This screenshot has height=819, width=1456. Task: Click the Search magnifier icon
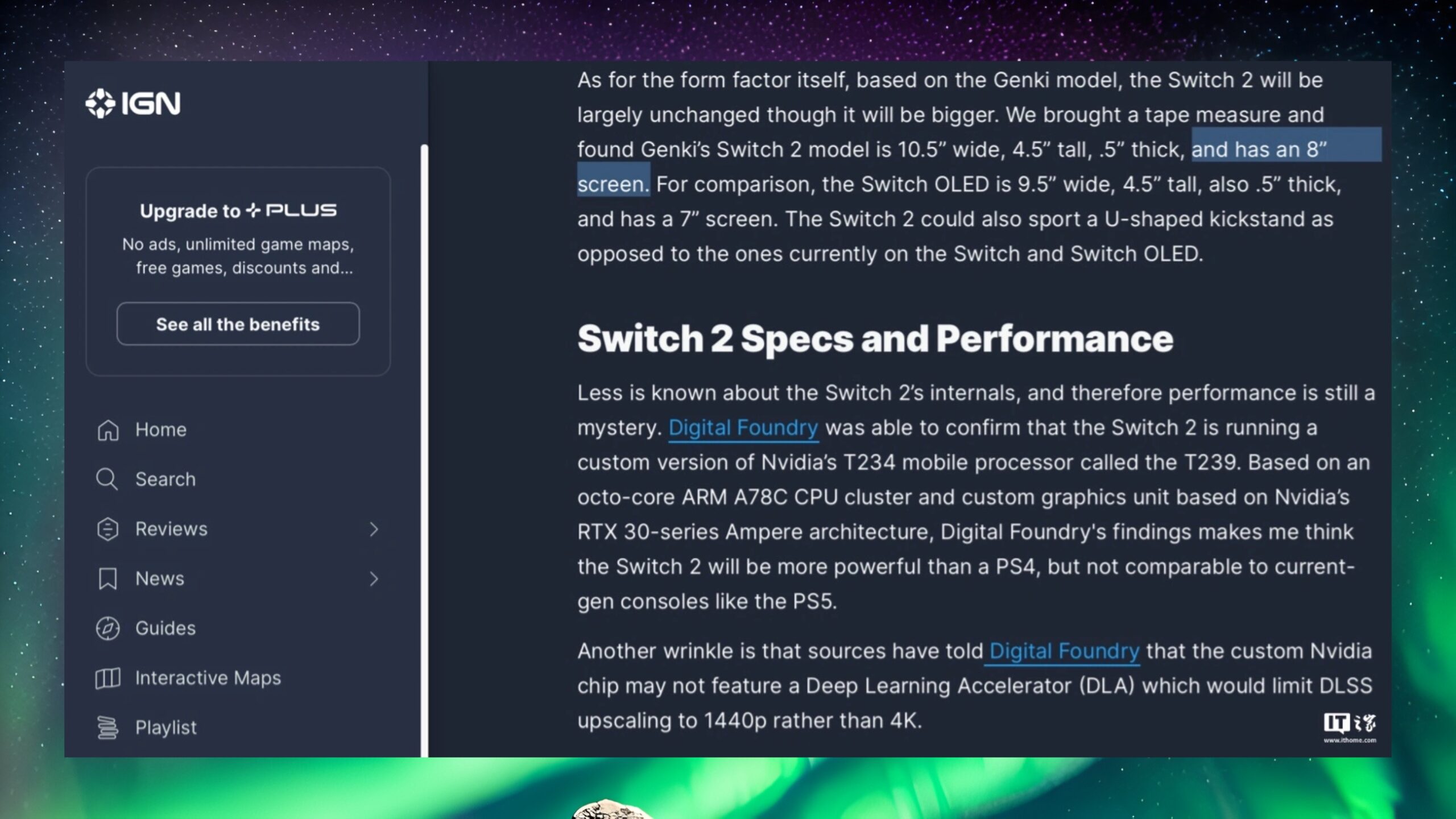tap(107, 479)
